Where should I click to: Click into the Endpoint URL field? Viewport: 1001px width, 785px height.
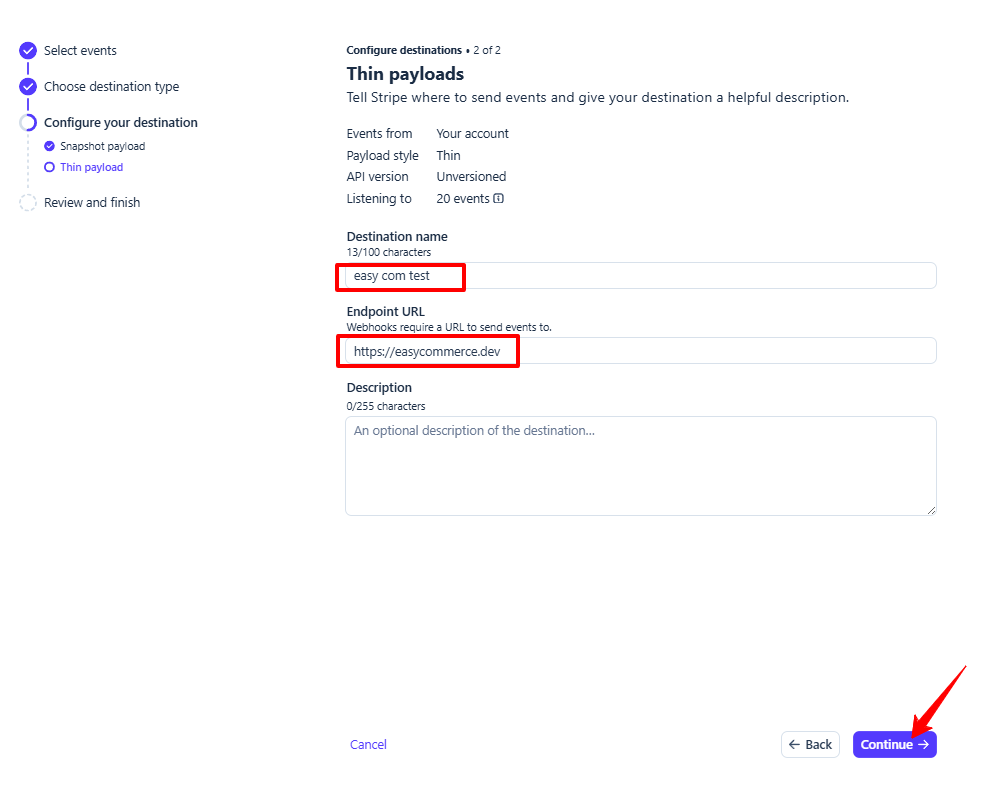pos(640,351)
